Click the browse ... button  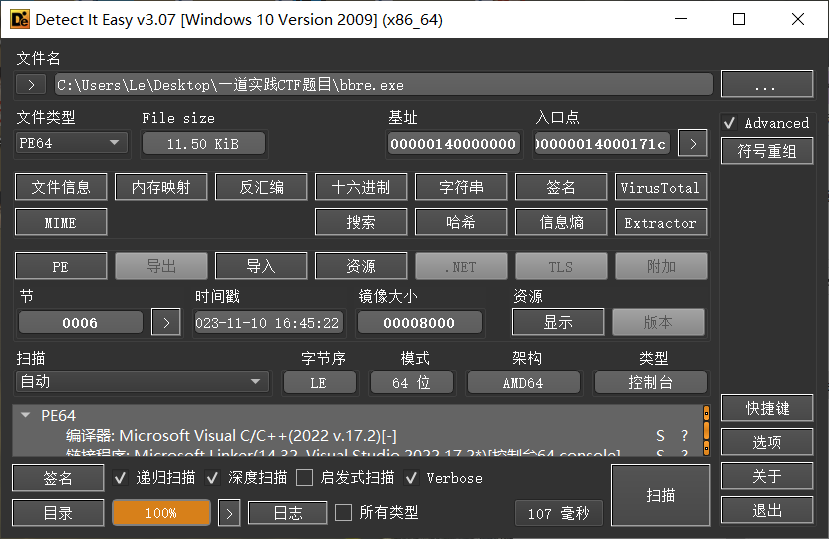(x=767, y=84)
